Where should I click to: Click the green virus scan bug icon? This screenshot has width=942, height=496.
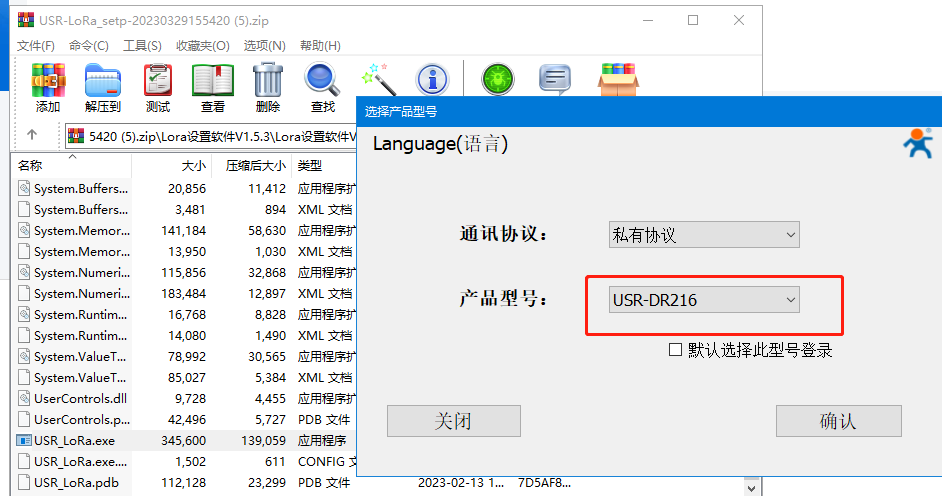(x=497, y=79)
